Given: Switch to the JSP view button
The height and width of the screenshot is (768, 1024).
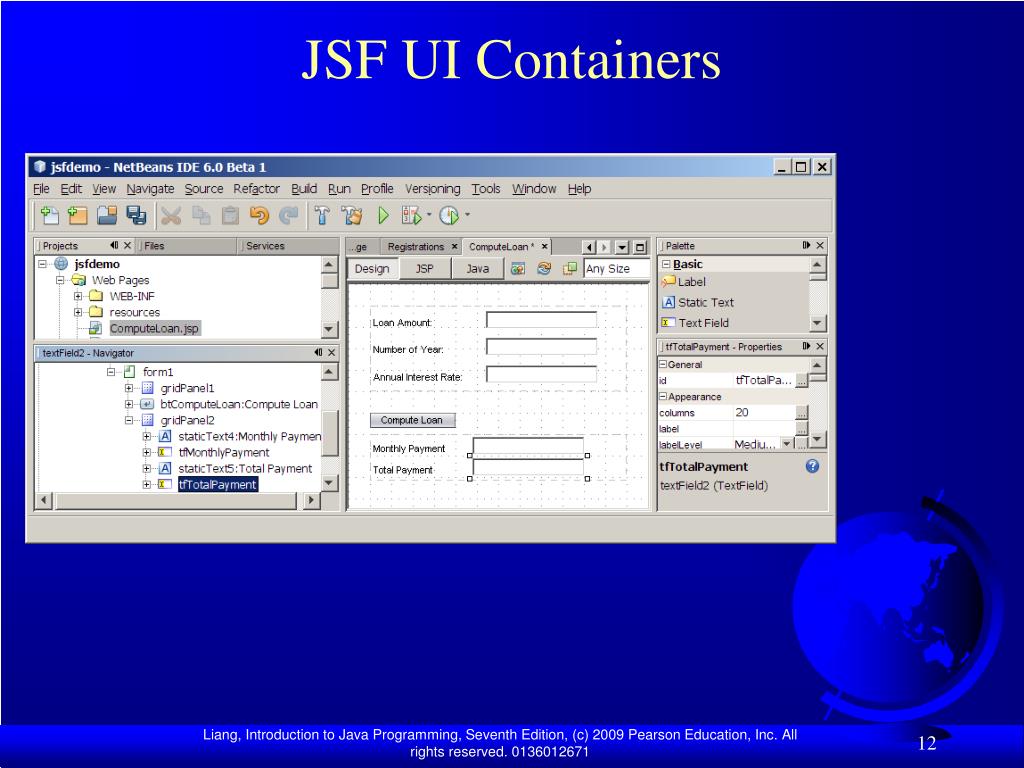Looking at the screenshot, I should [424, 268].
